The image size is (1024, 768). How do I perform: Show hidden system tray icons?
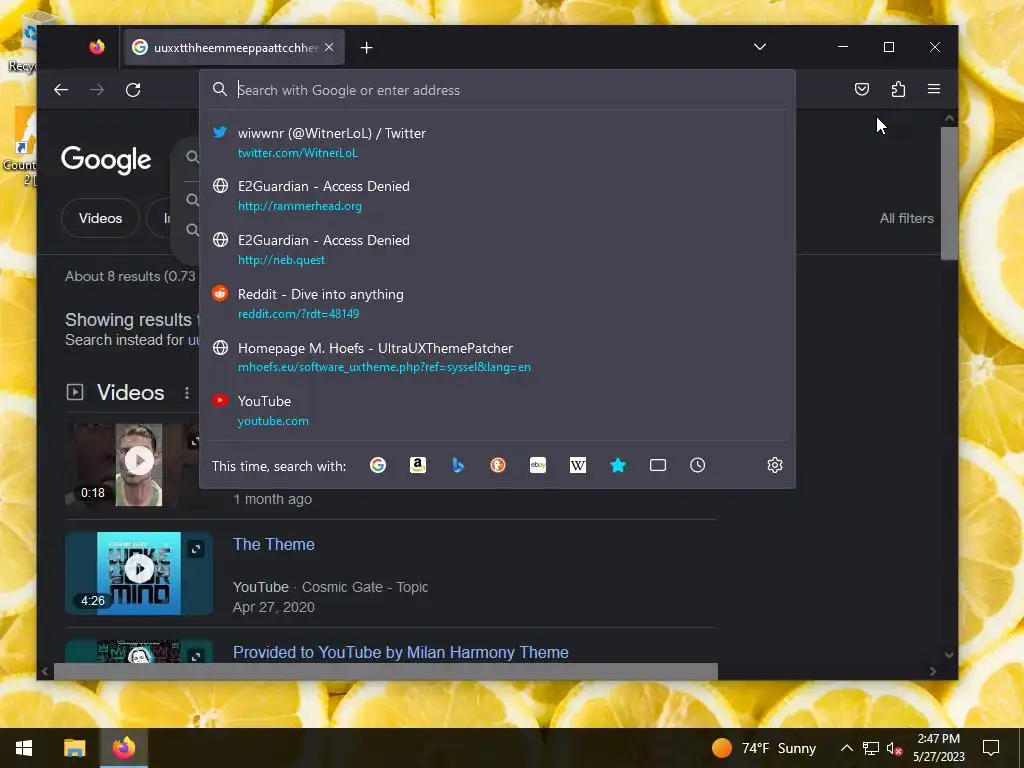click(846, 748)
